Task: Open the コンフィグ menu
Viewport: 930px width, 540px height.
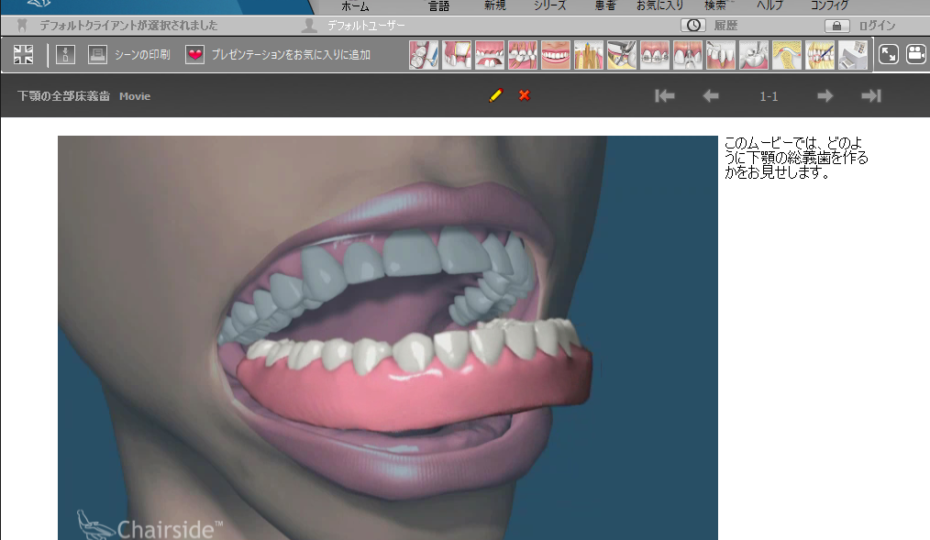Action: point(829,6)
